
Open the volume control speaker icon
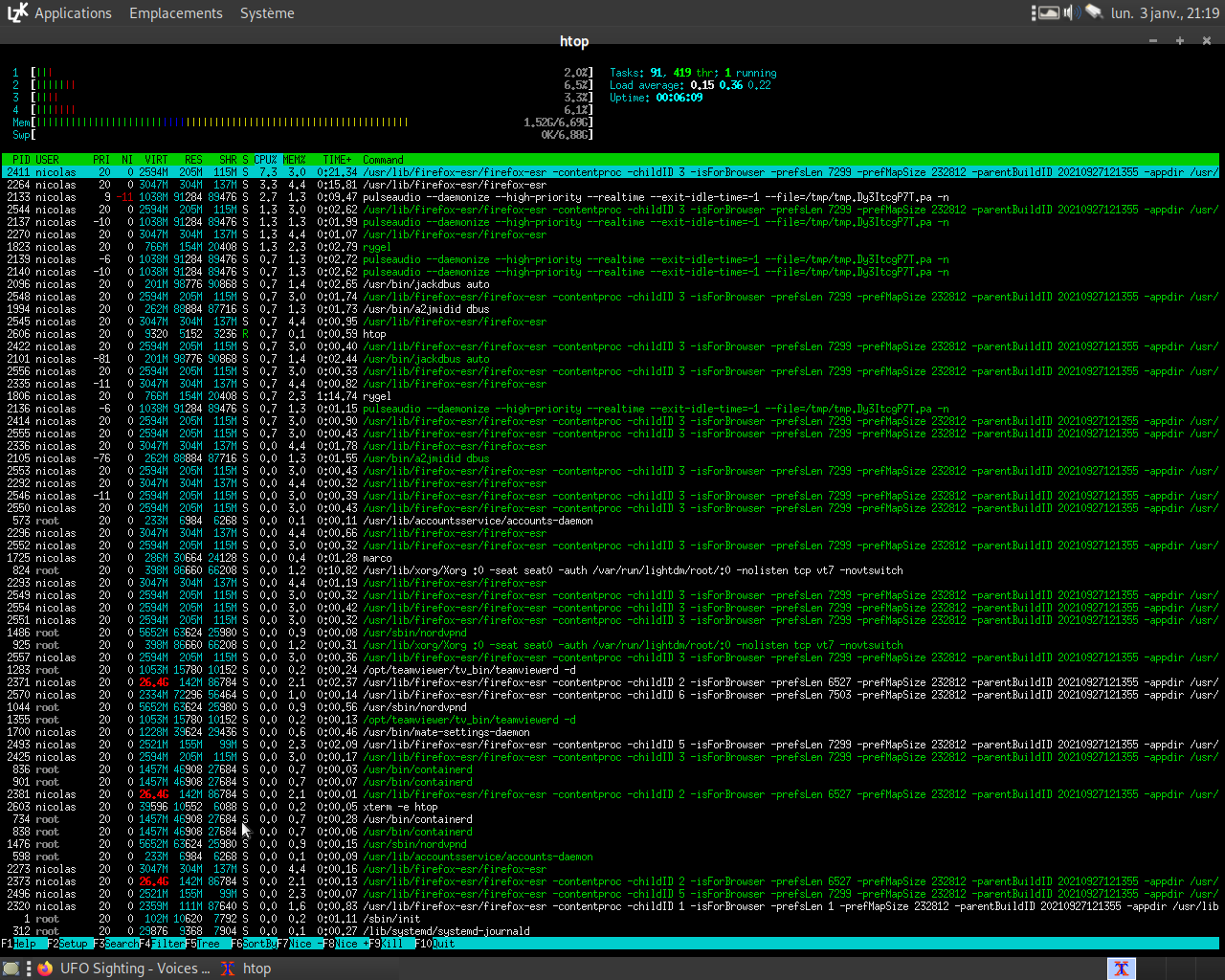(1072, 12)
